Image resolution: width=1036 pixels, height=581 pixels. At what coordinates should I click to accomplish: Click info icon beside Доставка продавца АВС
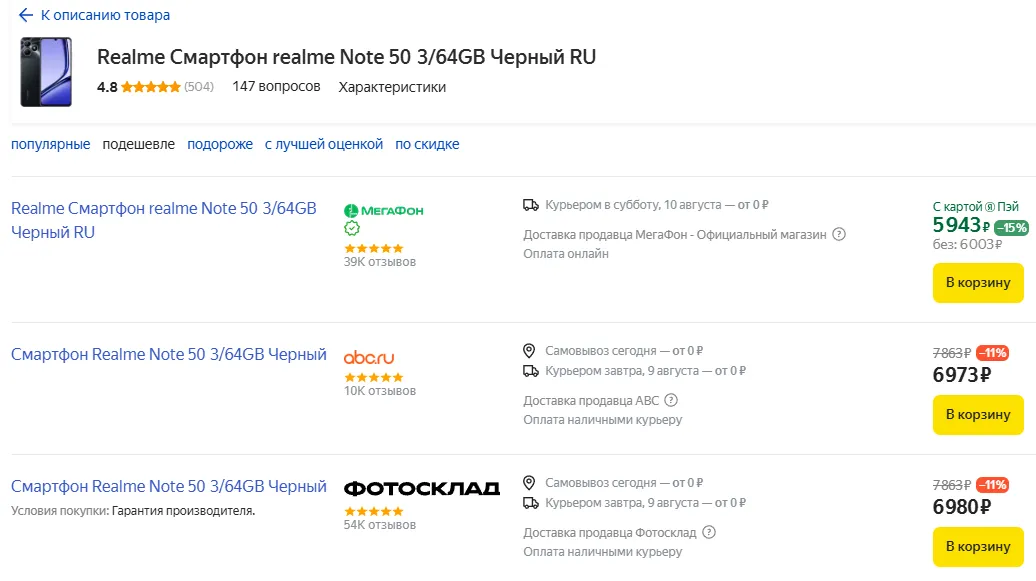[671, 401]
